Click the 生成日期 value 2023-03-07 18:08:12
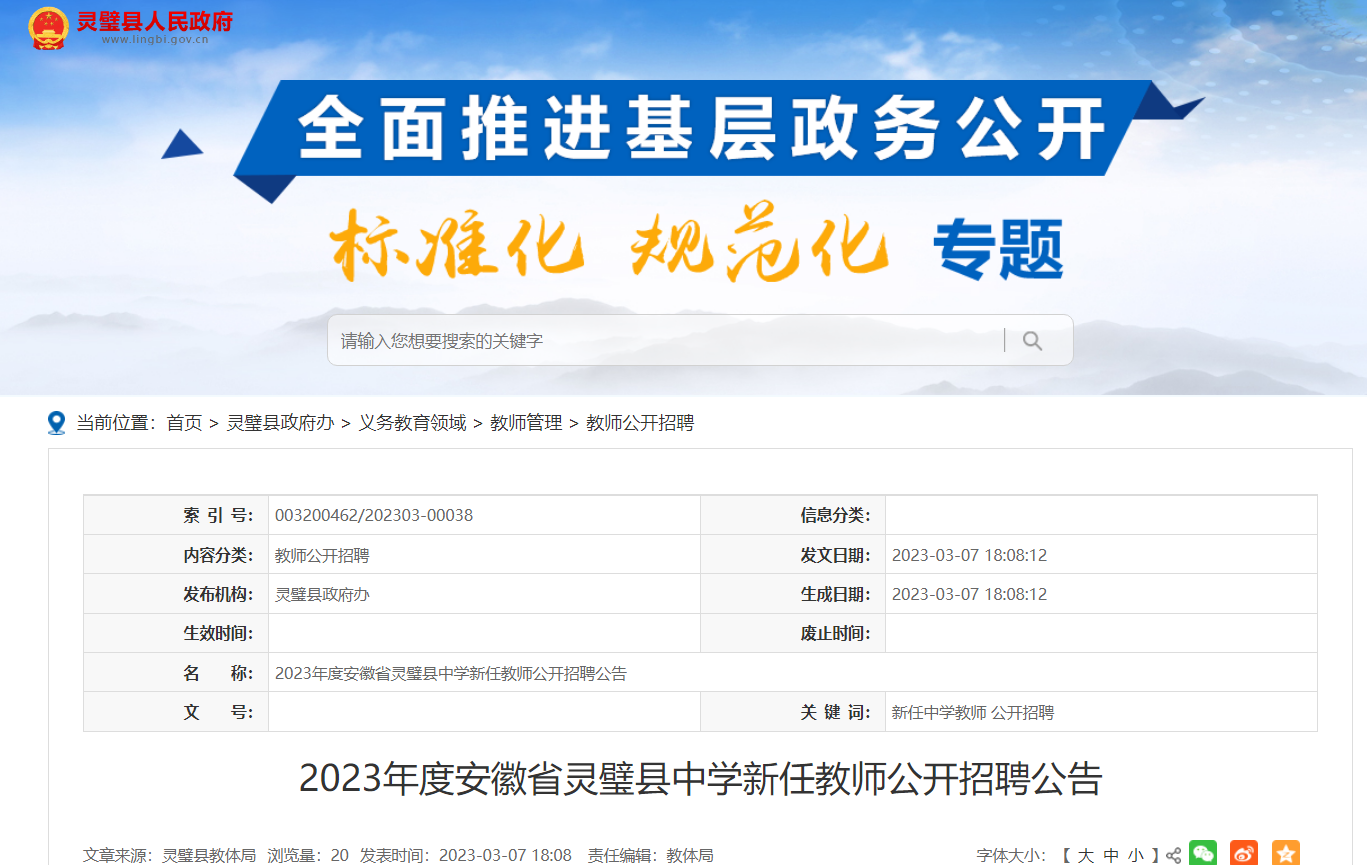 point(969,594)
